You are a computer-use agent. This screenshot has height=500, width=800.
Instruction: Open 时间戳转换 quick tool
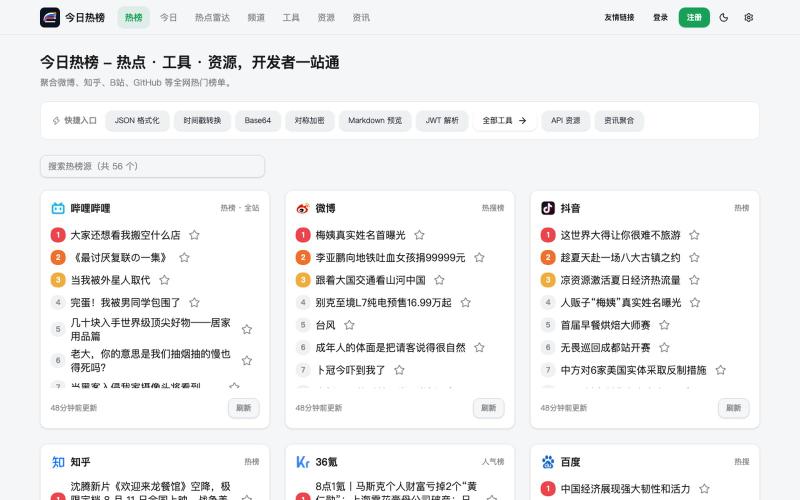(202, 121)
